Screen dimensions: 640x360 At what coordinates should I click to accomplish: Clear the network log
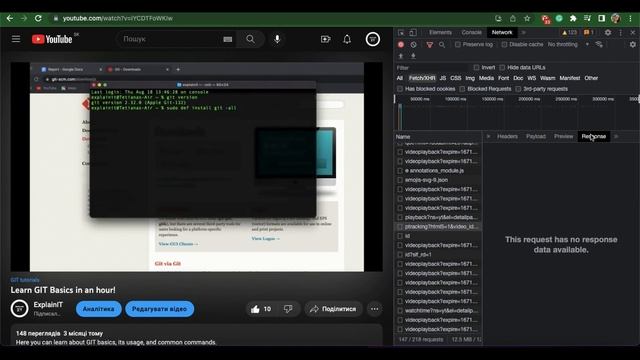[x=413, y=44]
